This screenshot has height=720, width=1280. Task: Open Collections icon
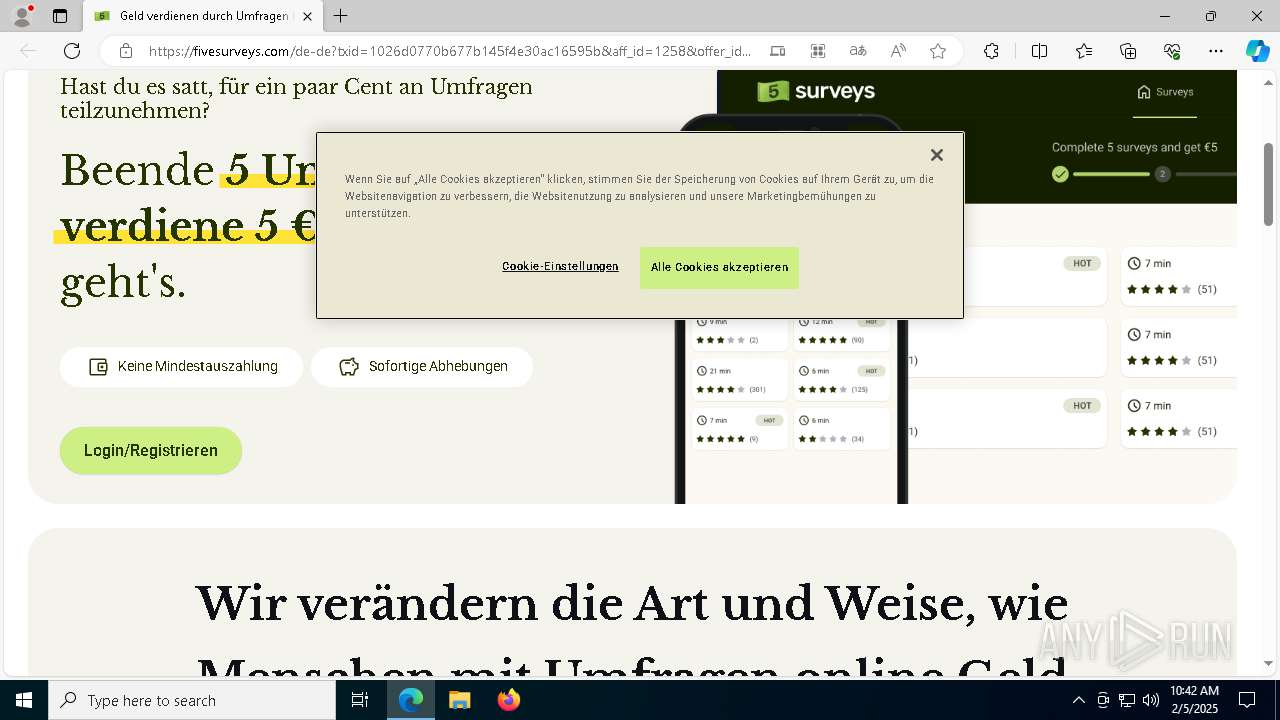(1128, 51)
